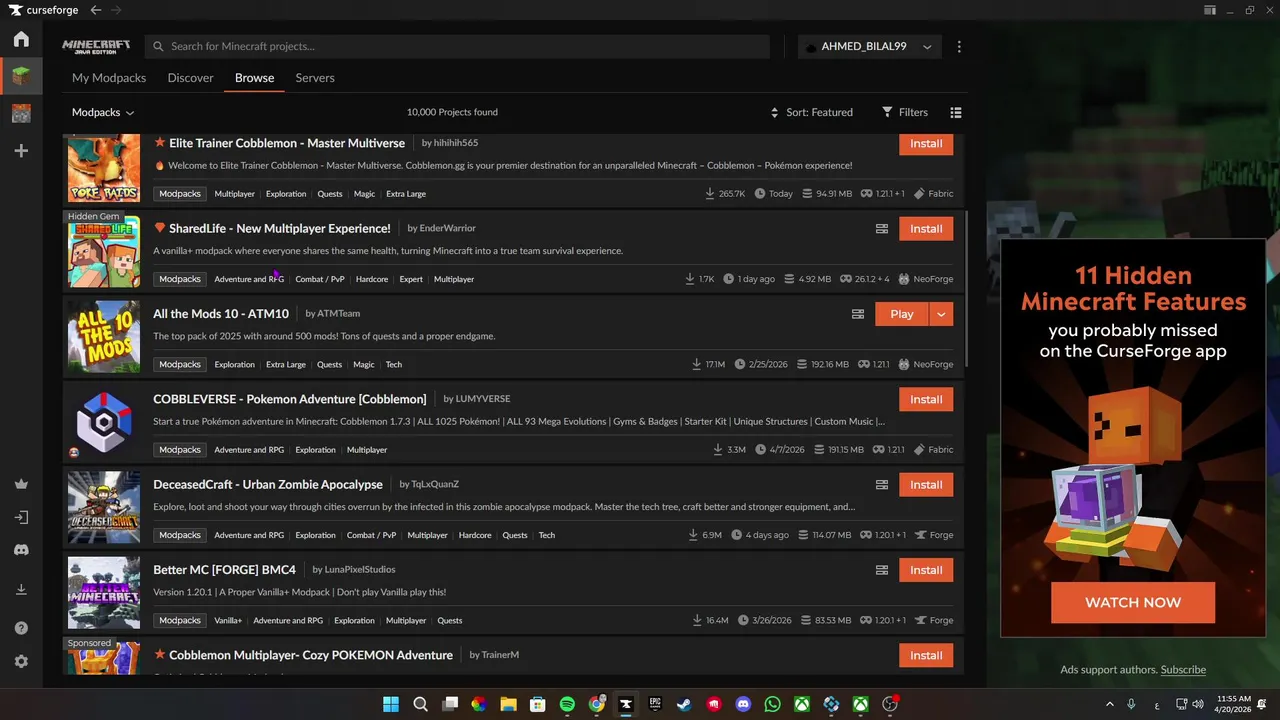The width and height of the screenshot is (1280, 720).
Task: Navigate back with the title bar arrow
Action: (x=95, y=10)
